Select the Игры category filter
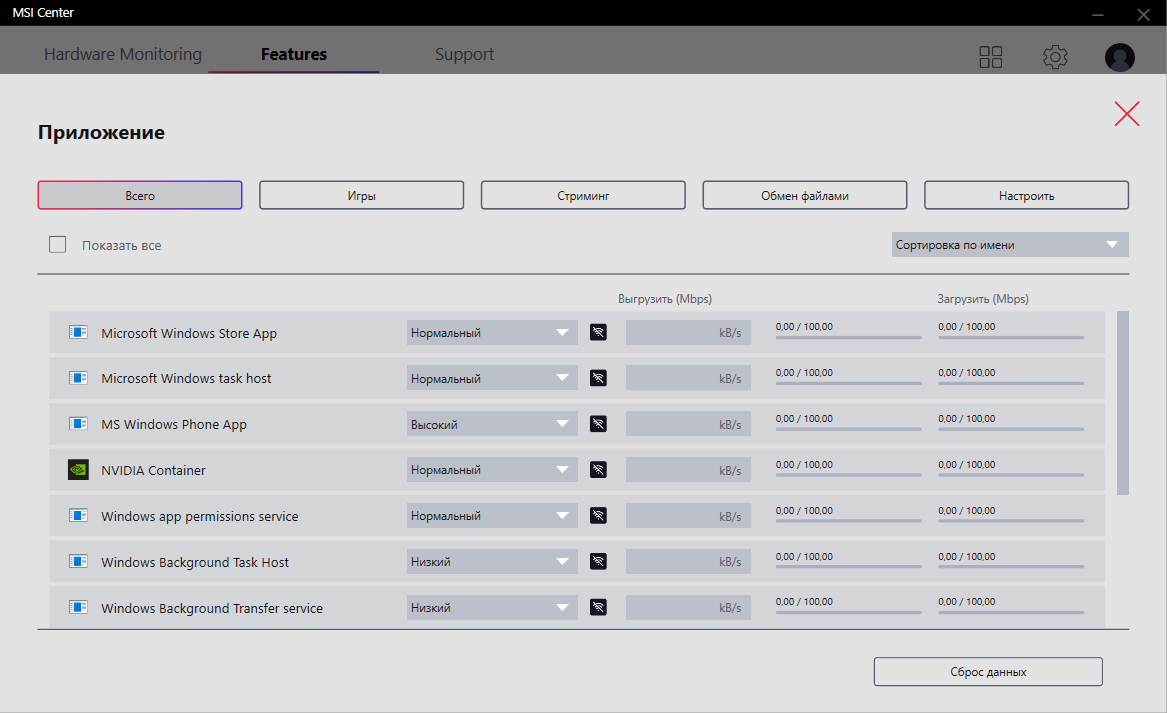The width and height of the screenshot is (1167, 713). [x=362, y=195]
